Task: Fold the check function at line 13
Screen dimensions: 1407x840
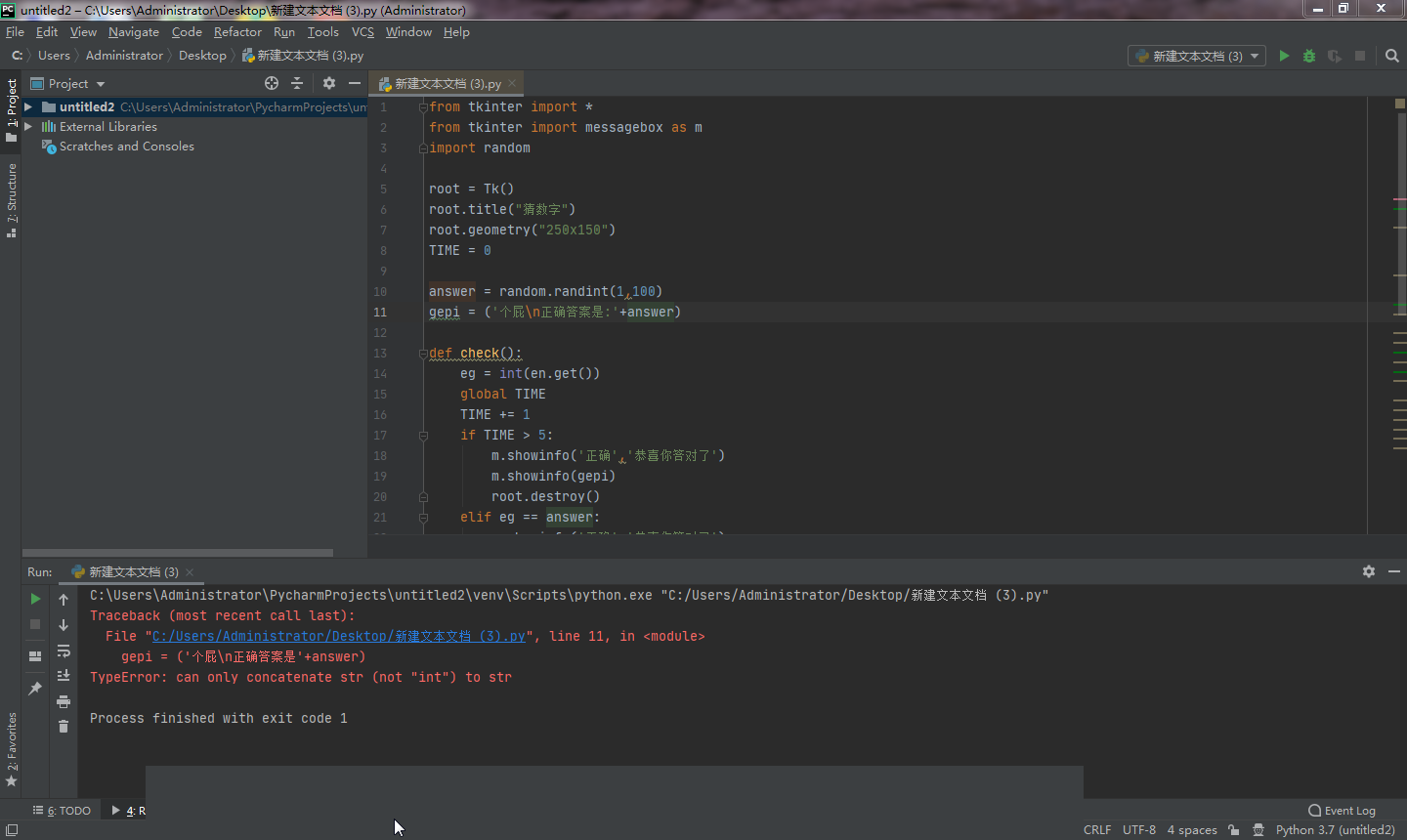Action: tap(423, 353)
